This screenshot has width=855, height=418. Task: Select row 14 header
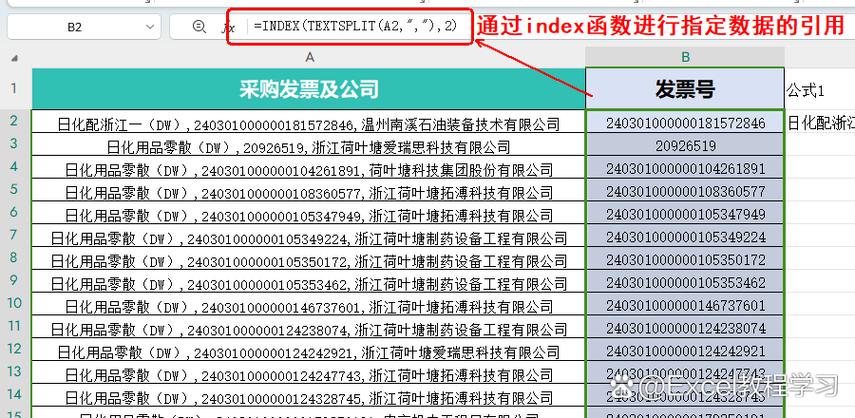14,395
